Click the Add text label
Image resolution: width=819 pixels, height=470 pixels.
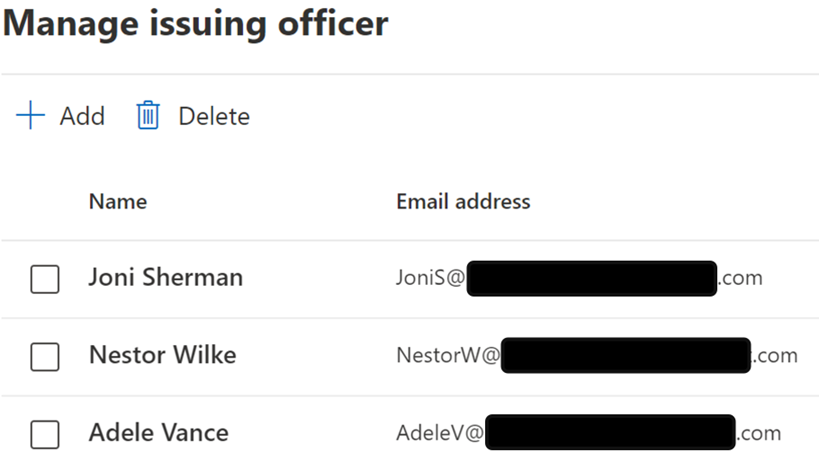coord(82,116)
